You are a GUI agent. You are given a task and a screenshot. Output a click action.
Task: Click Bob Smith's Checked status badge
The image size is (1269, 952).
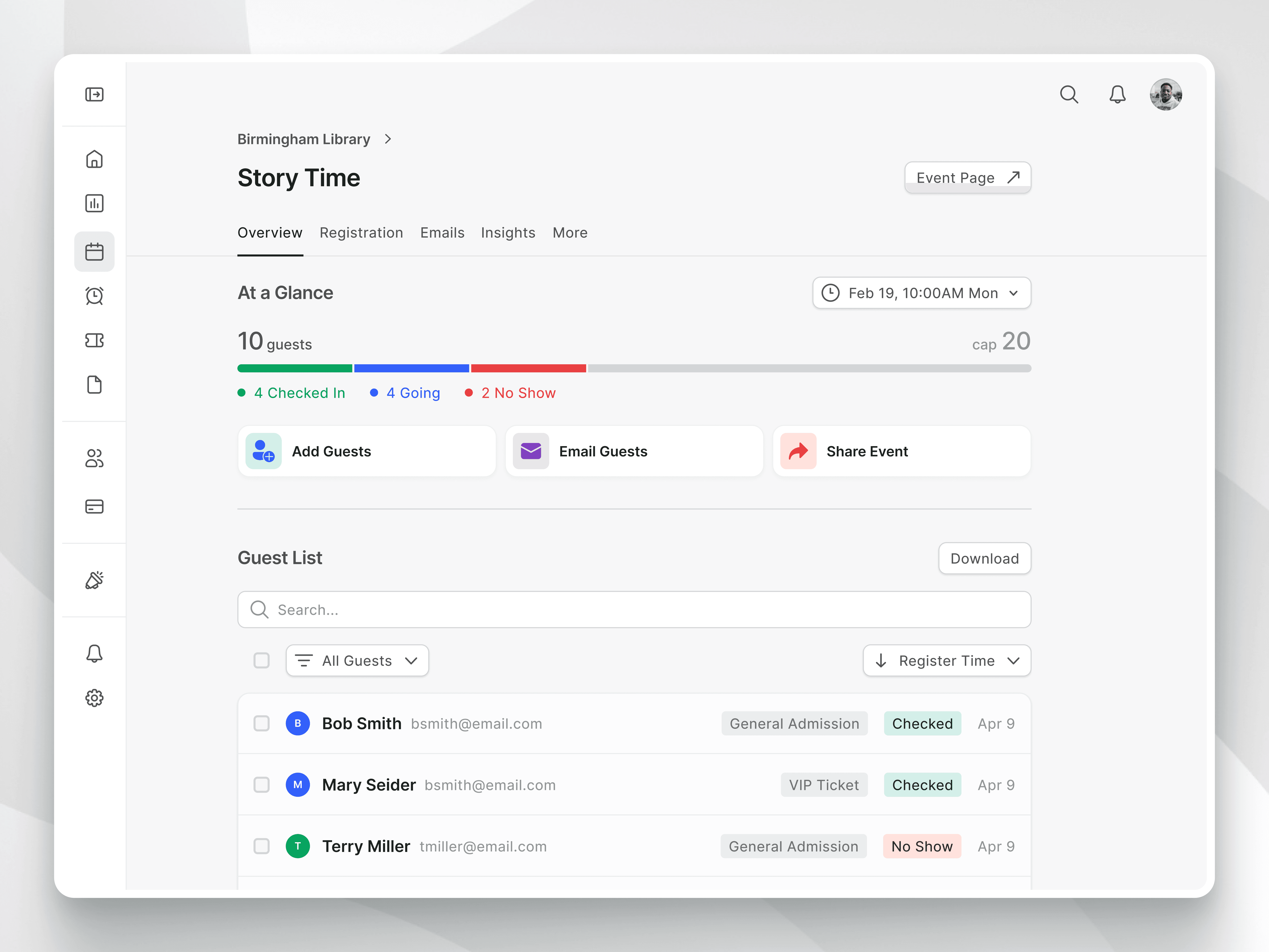[x=923, y=724]
